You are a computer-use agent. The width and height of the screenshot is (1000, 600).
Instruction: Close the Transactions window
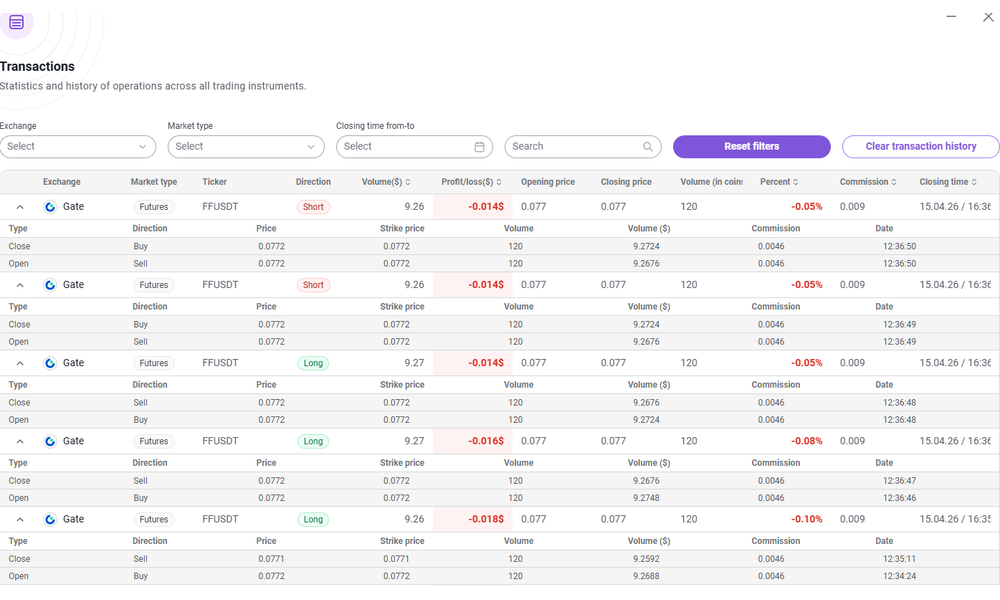[x=988, y=17]
